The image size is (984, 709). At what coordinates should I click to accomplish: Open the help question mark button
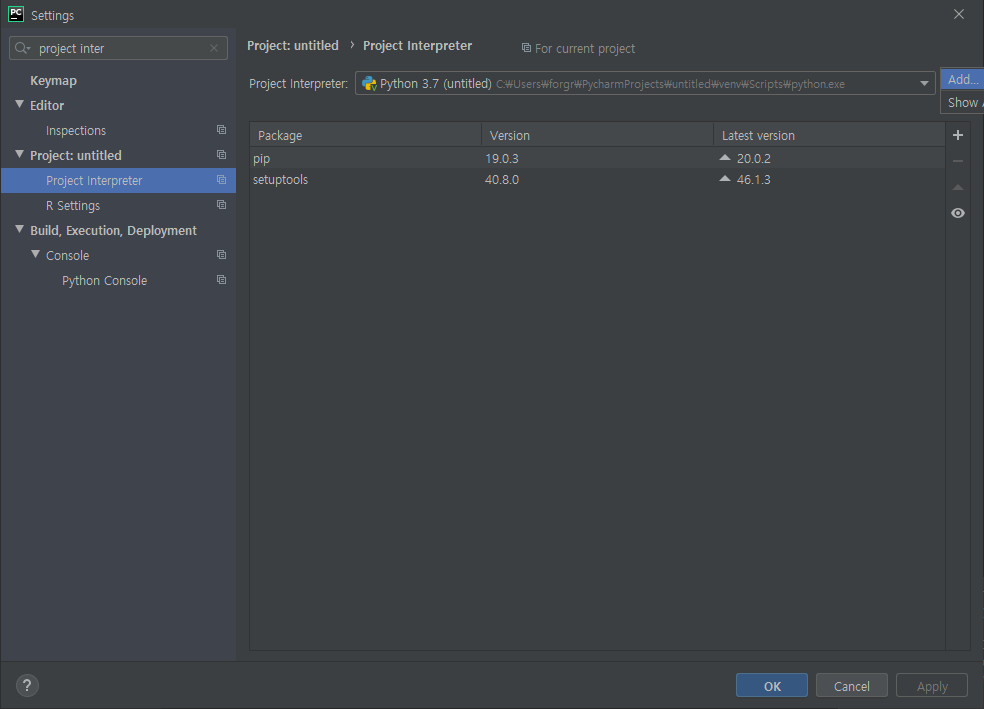27,686
